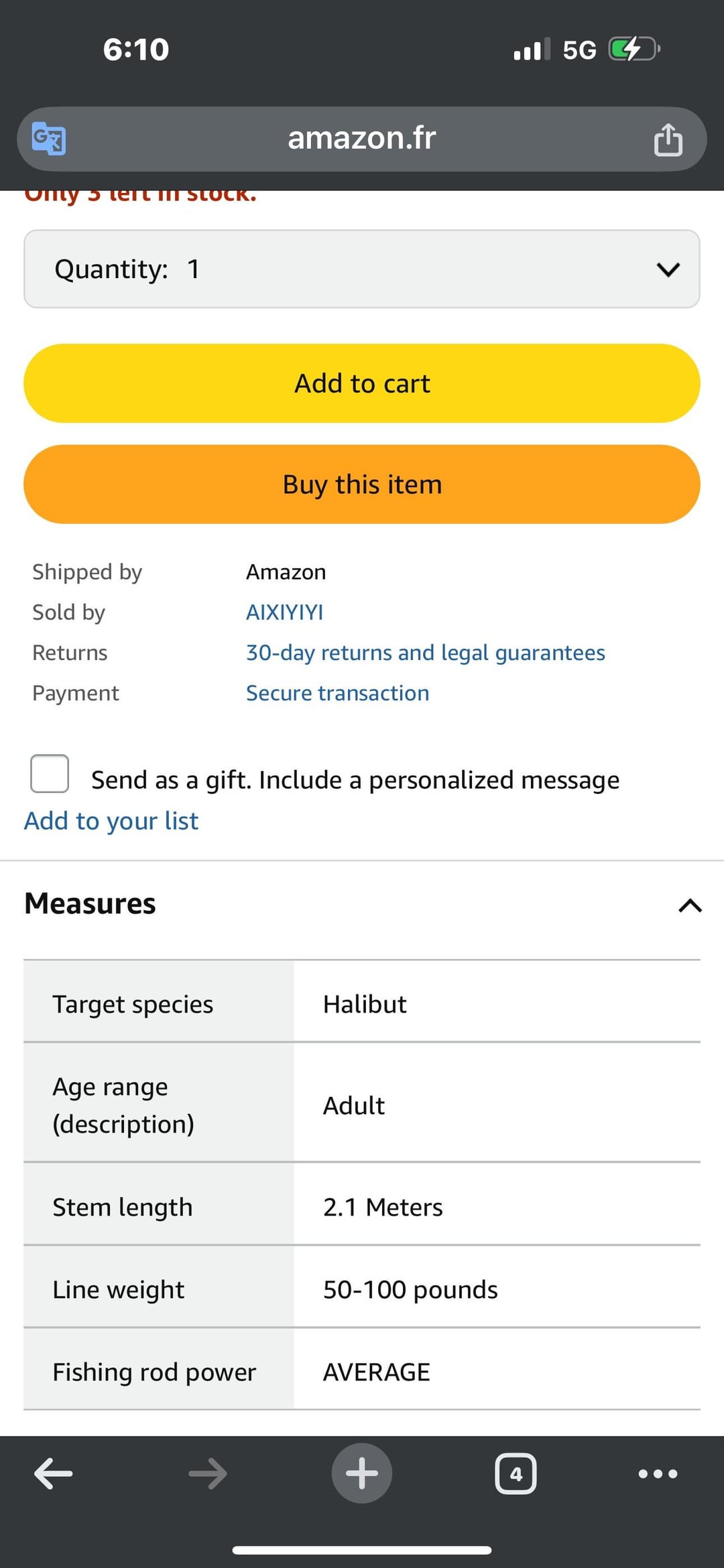Tap the forward arrow navigation icon
The height and width of the screenshot is (1568, 724).
pos(208,1474)
